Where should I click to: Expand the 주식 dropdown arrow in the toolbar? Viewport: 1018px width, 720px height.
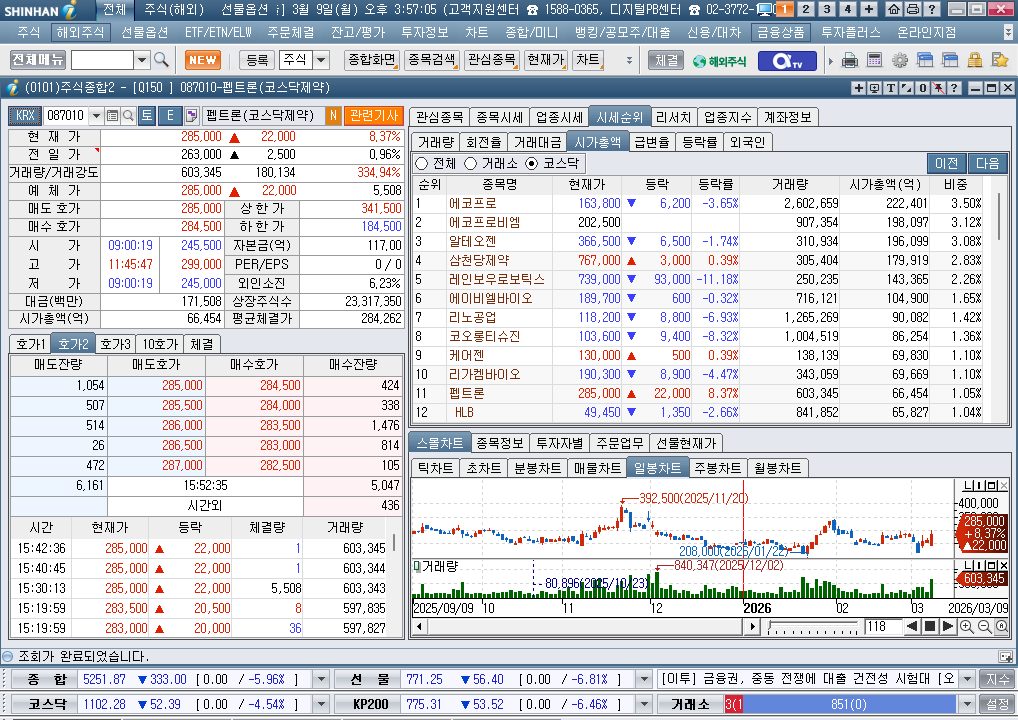[x=321, y=60]
